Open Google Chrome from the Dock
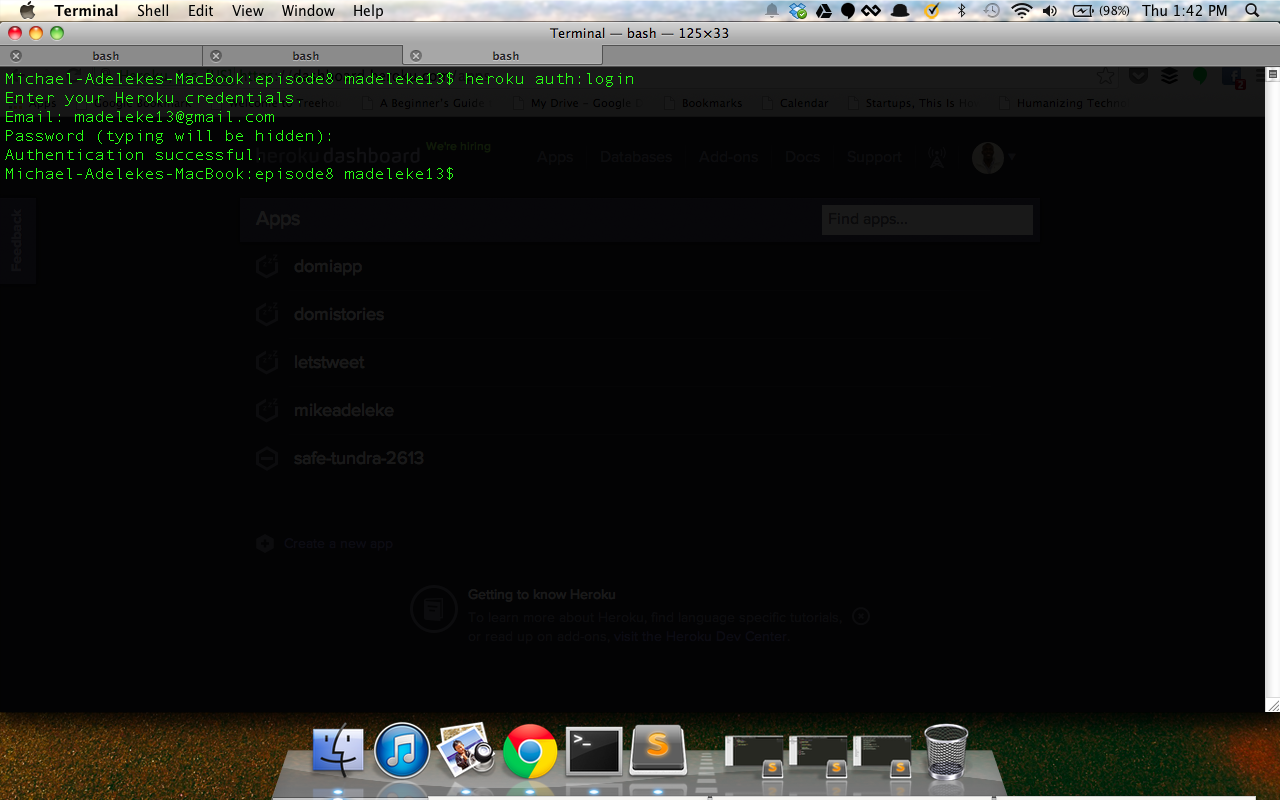Screen dimensions: 1280x800 pyautogui.click(x=530, y=751)
